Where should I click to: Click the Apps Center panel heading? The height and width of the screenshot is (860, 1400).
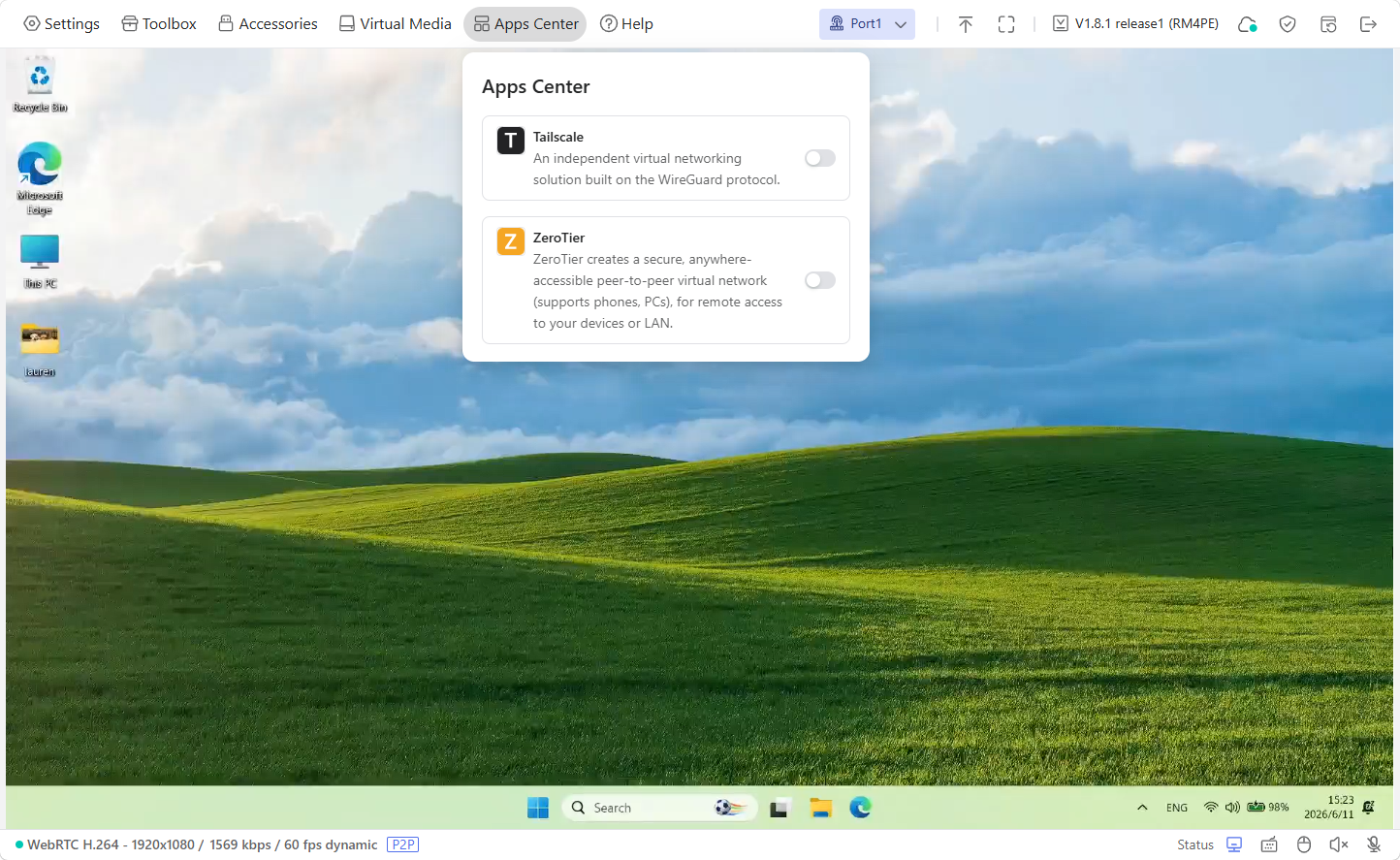pyautogui.click(x=536, y=86)
